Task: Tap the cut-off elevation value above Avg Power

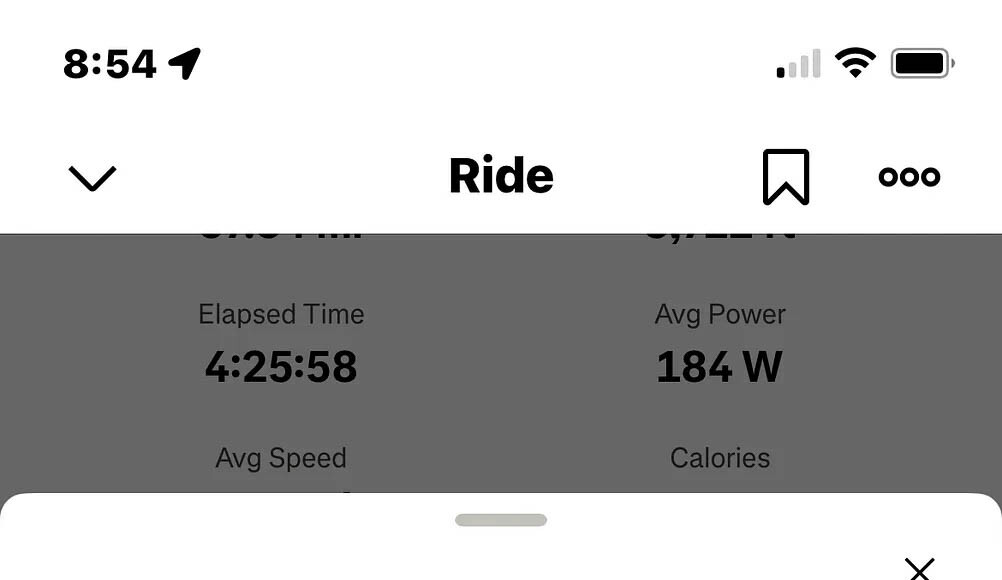Action: (x=720, y=238)
